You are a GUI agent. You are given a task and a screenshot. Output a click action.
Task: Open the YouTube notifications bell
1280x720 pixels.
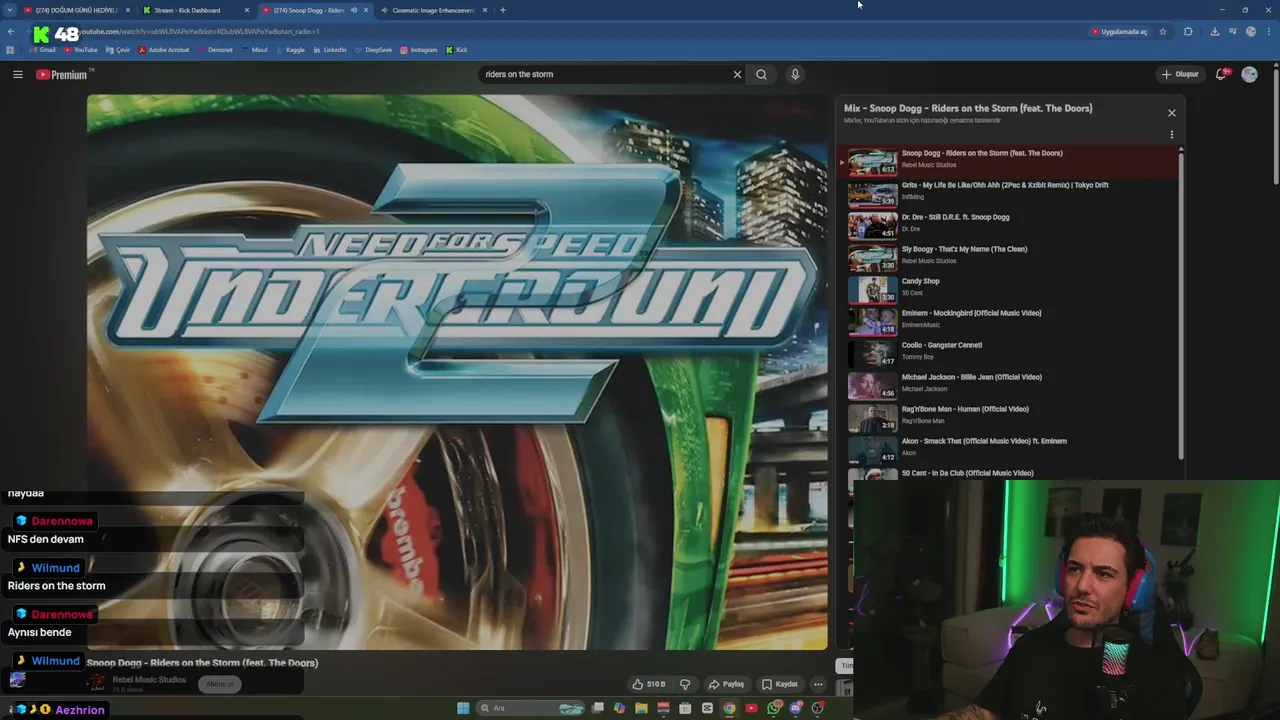1222,74
